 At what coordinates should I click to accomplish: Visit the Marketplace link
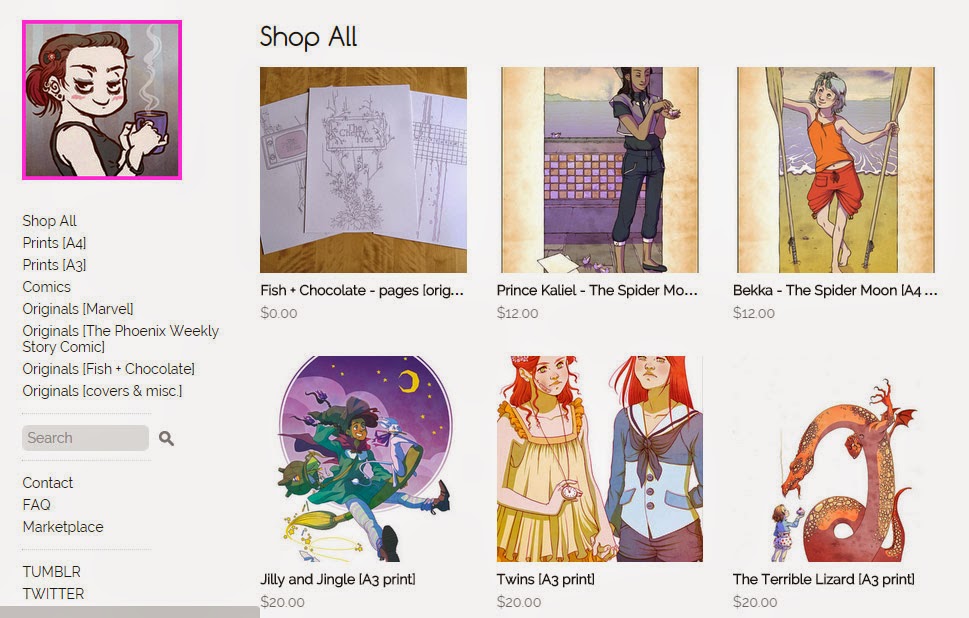pyautogui.click(x=63, y=527)
